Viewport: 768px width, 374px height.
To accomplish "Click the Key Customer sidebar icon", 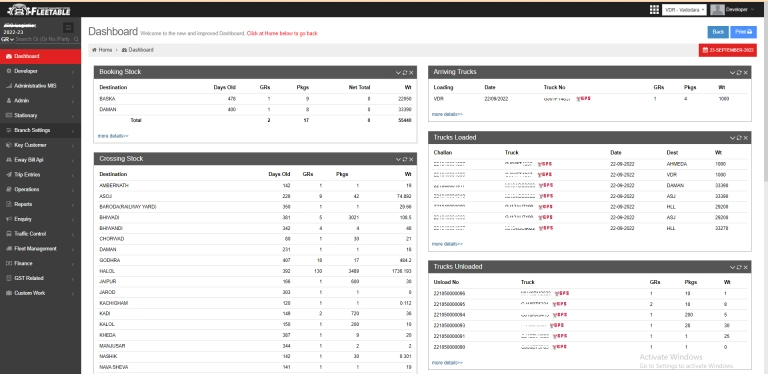I will pos(9,145).
